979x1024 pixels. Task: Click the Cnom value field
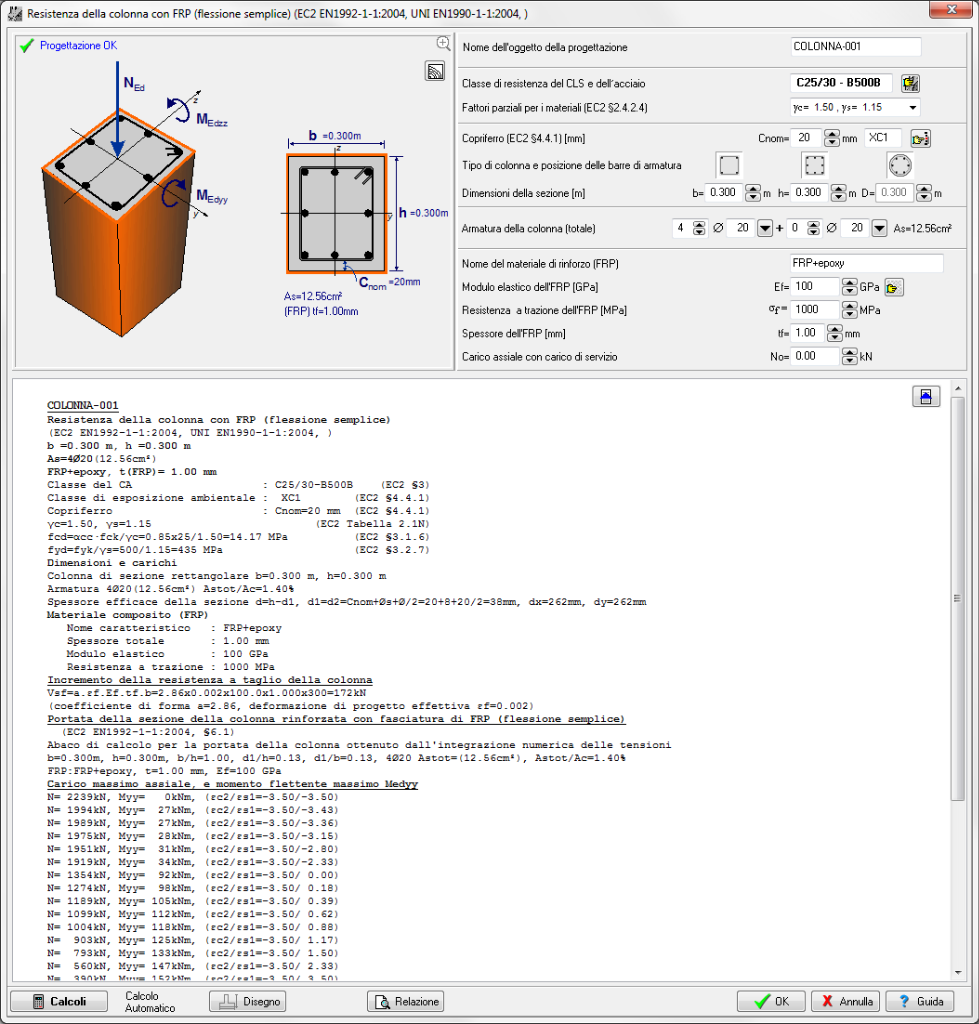coord(807,138)
